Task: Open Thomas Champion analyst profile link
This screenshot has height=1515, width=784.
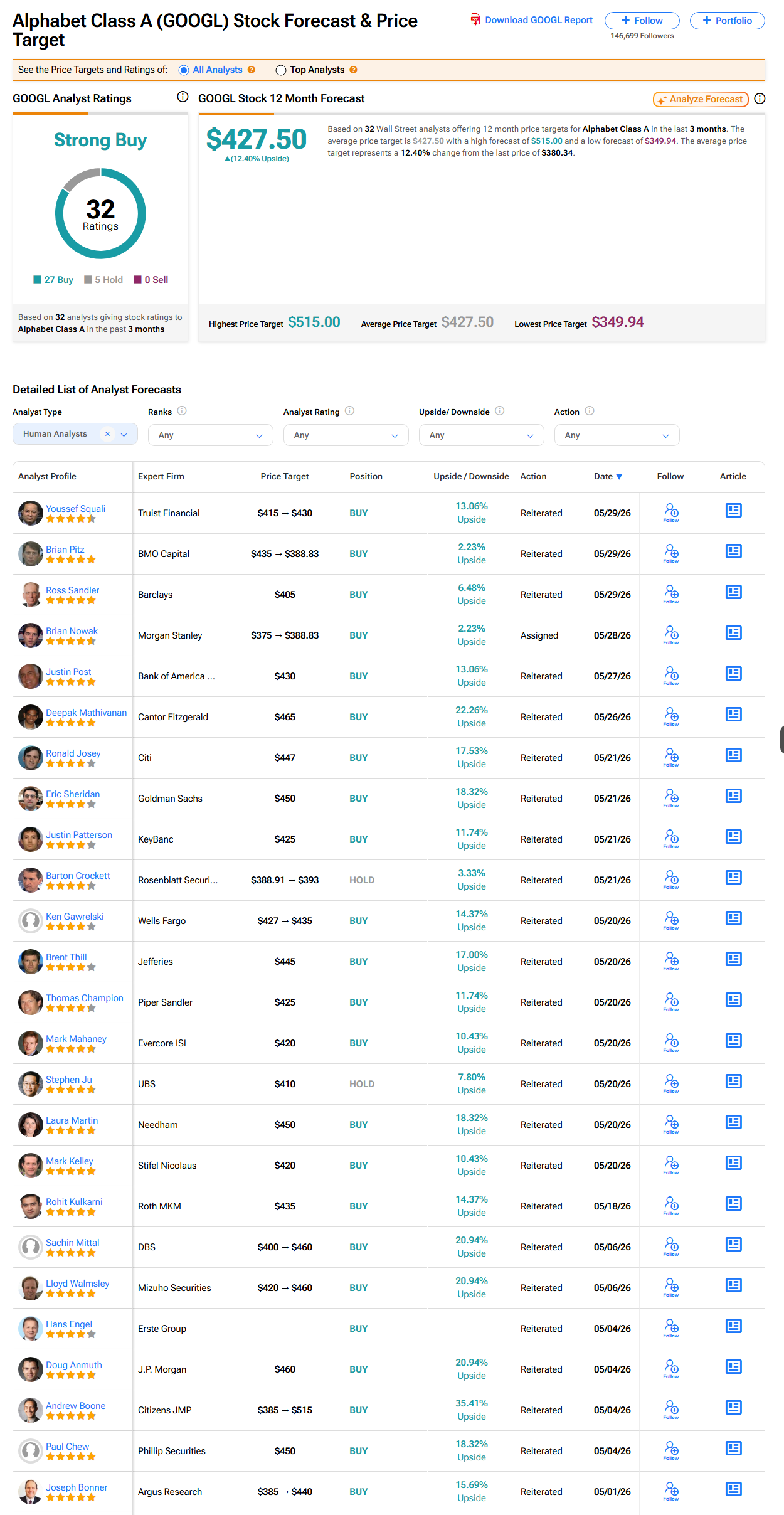Action: [x=85, y=997]
